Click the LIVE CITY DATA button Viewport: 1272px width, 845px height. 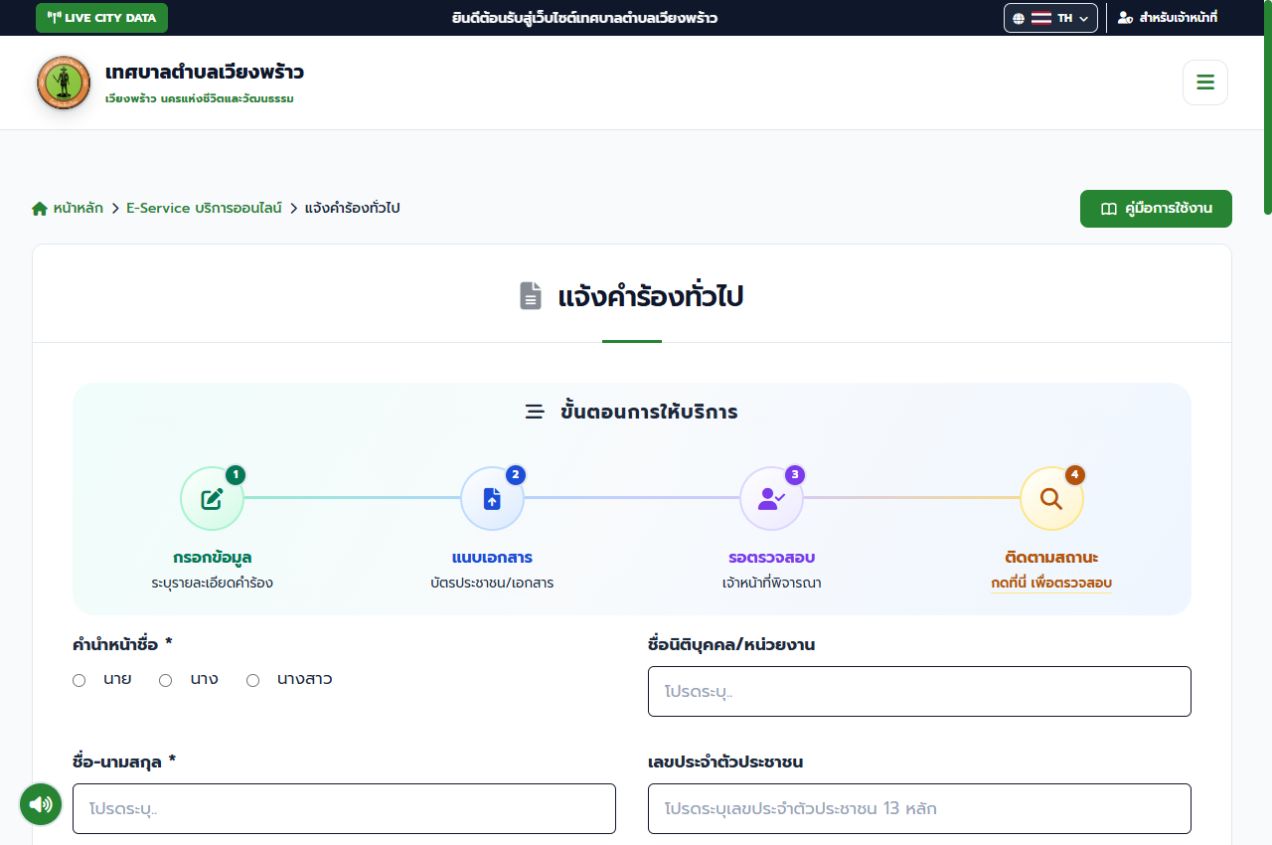click(x=102, y=18)
